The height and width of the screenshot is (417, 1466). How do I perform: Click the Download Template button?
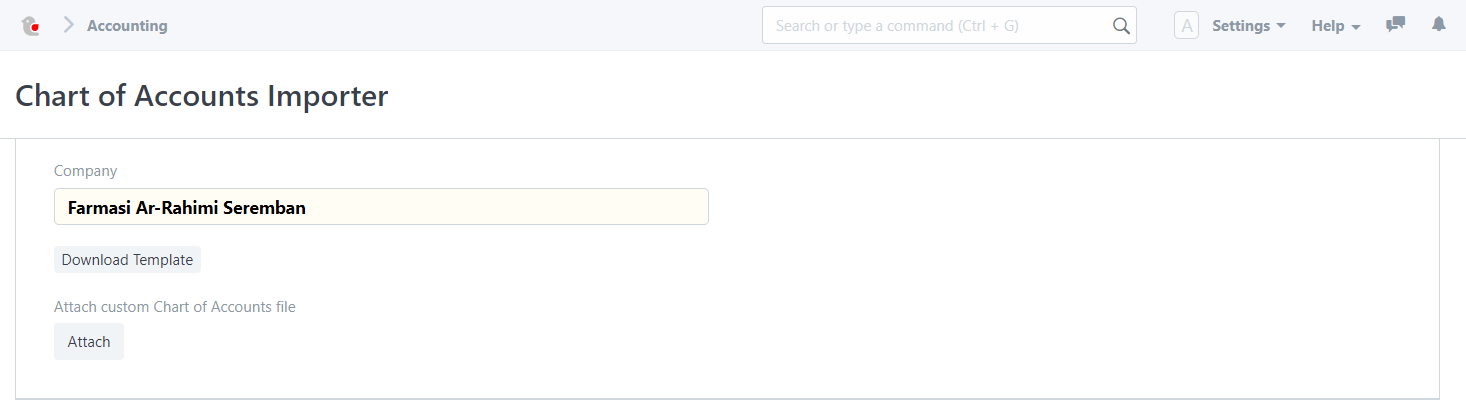(127, 260)
